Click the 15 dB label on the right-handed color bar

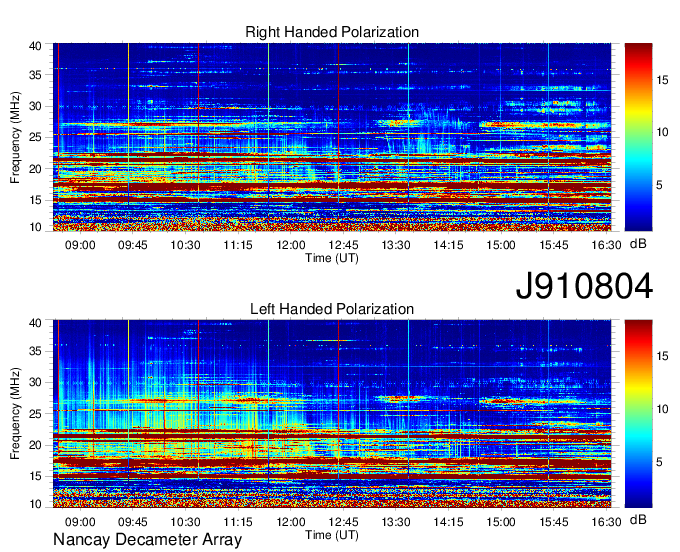click(x=662, y=80)
